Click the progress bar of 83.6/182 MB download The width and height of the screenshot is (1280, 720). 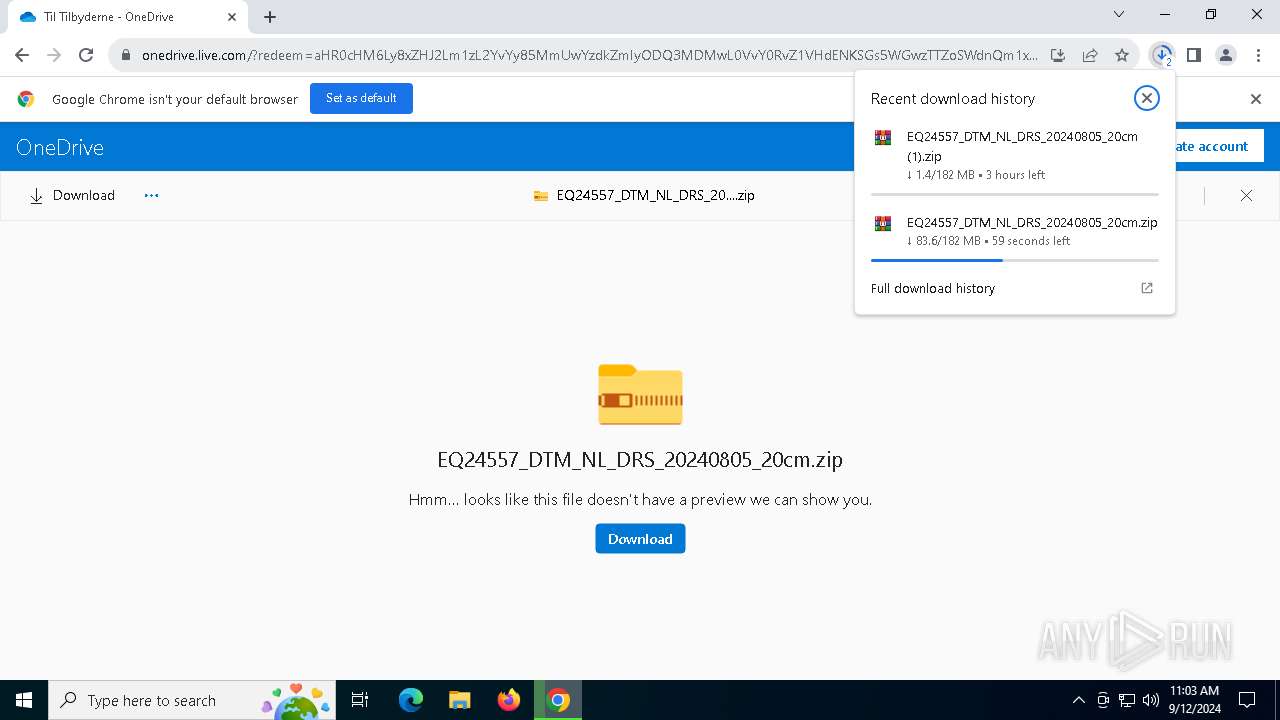point(1015,260)
